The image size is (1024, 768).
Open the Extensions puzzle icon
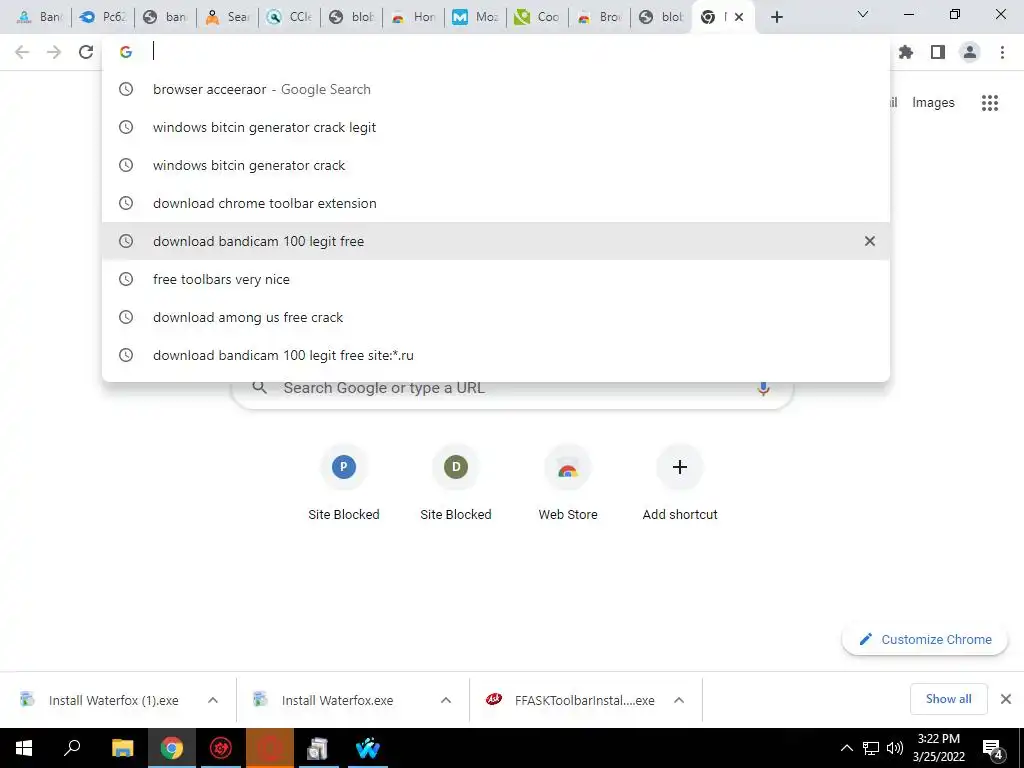tap(906, 52)
